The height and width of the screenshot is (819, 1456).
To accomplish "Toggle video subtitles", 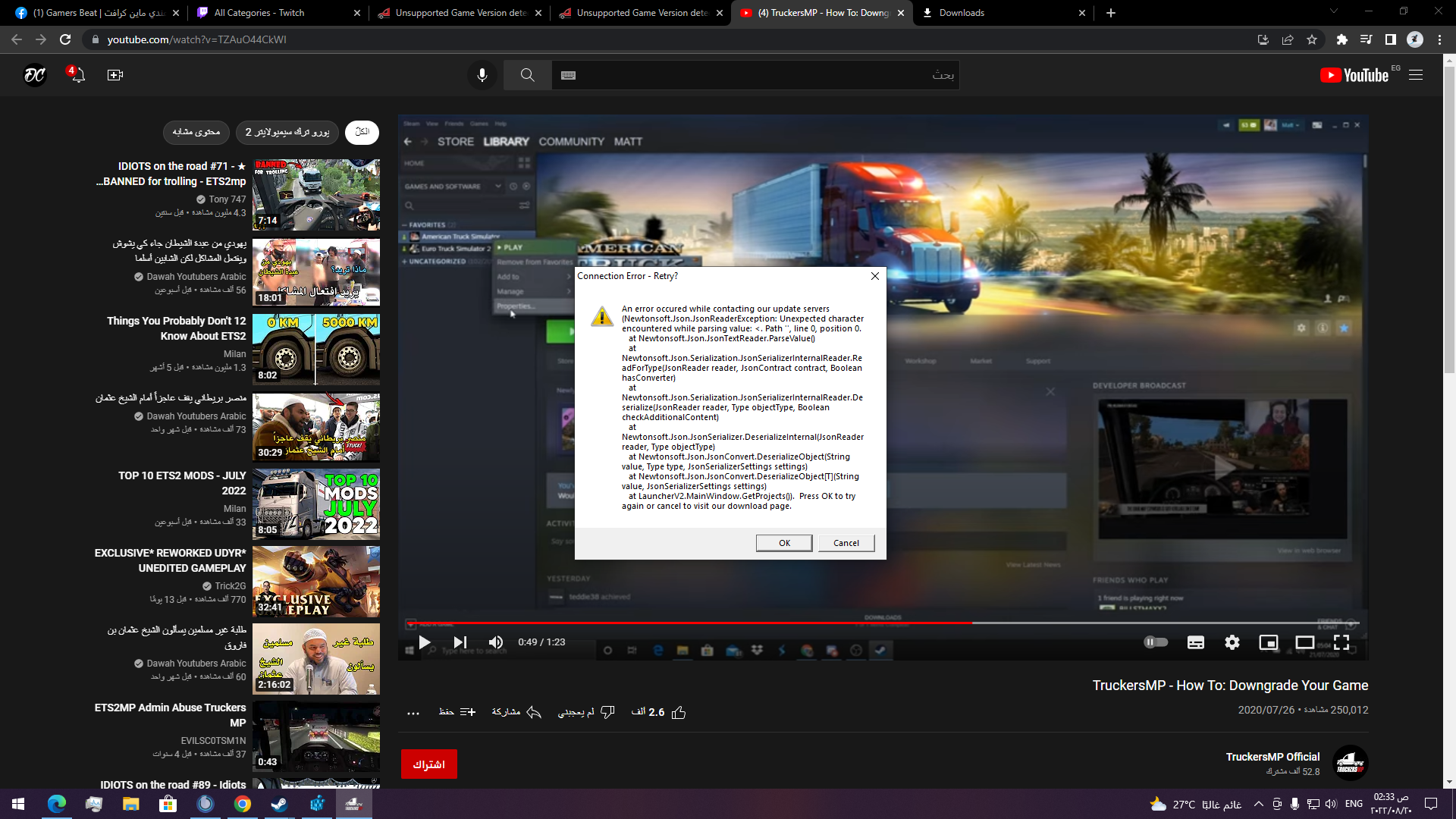I will pyautogui.click(x=1196, y=642).
